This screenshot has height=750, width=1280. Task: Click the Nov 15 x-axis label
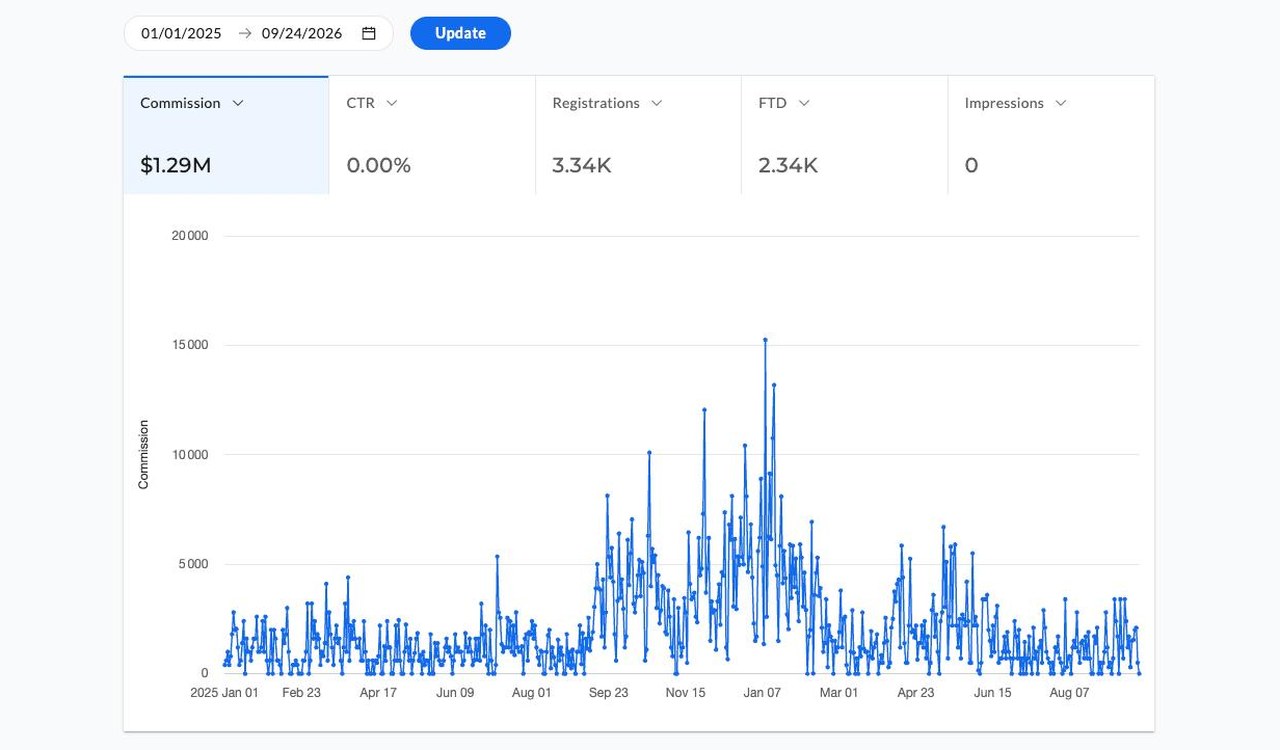pyautogui.click(x=685, y=692)
